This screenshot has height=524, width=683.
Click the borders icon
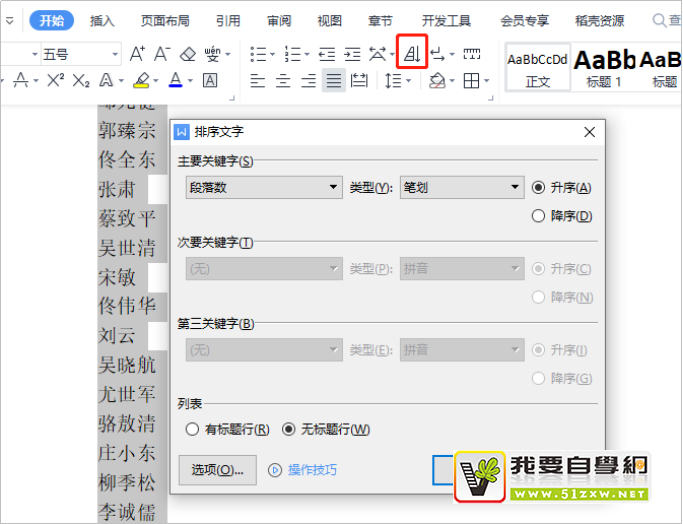[471, 81]
